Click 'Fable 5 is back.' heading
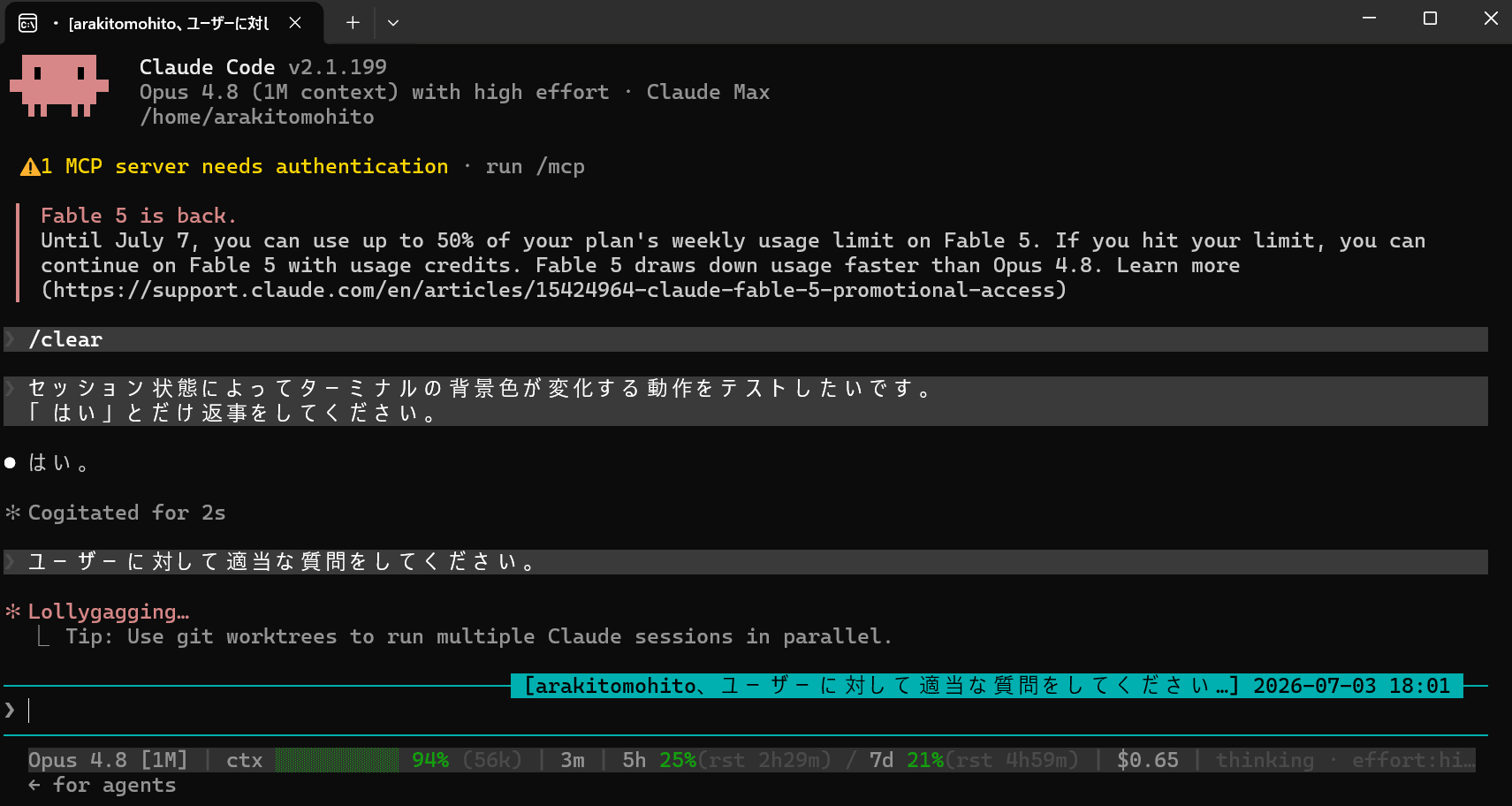The width and height of the screenshot is (1512, 806). tap(139, 216)
